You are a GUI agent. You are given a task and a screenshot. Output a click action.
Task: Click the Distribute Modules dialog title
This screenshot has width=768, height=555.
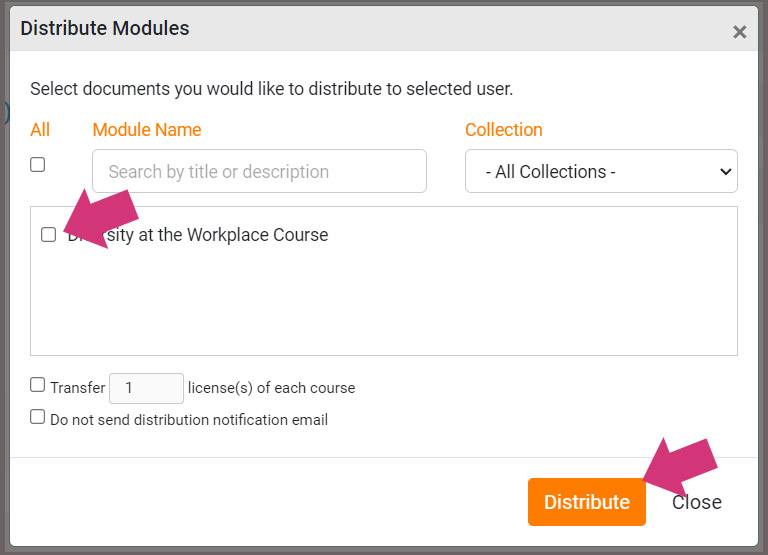(105, 28)
